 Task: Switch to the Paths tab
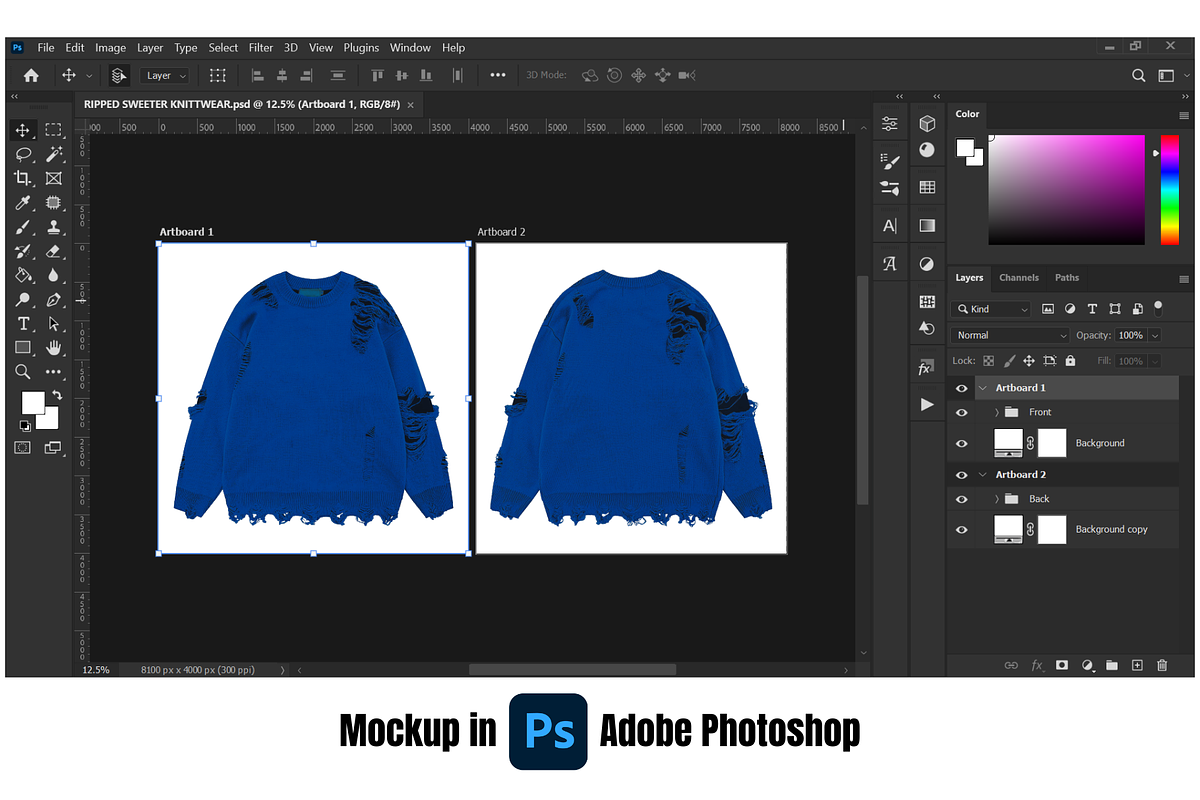click(1067, 278)
